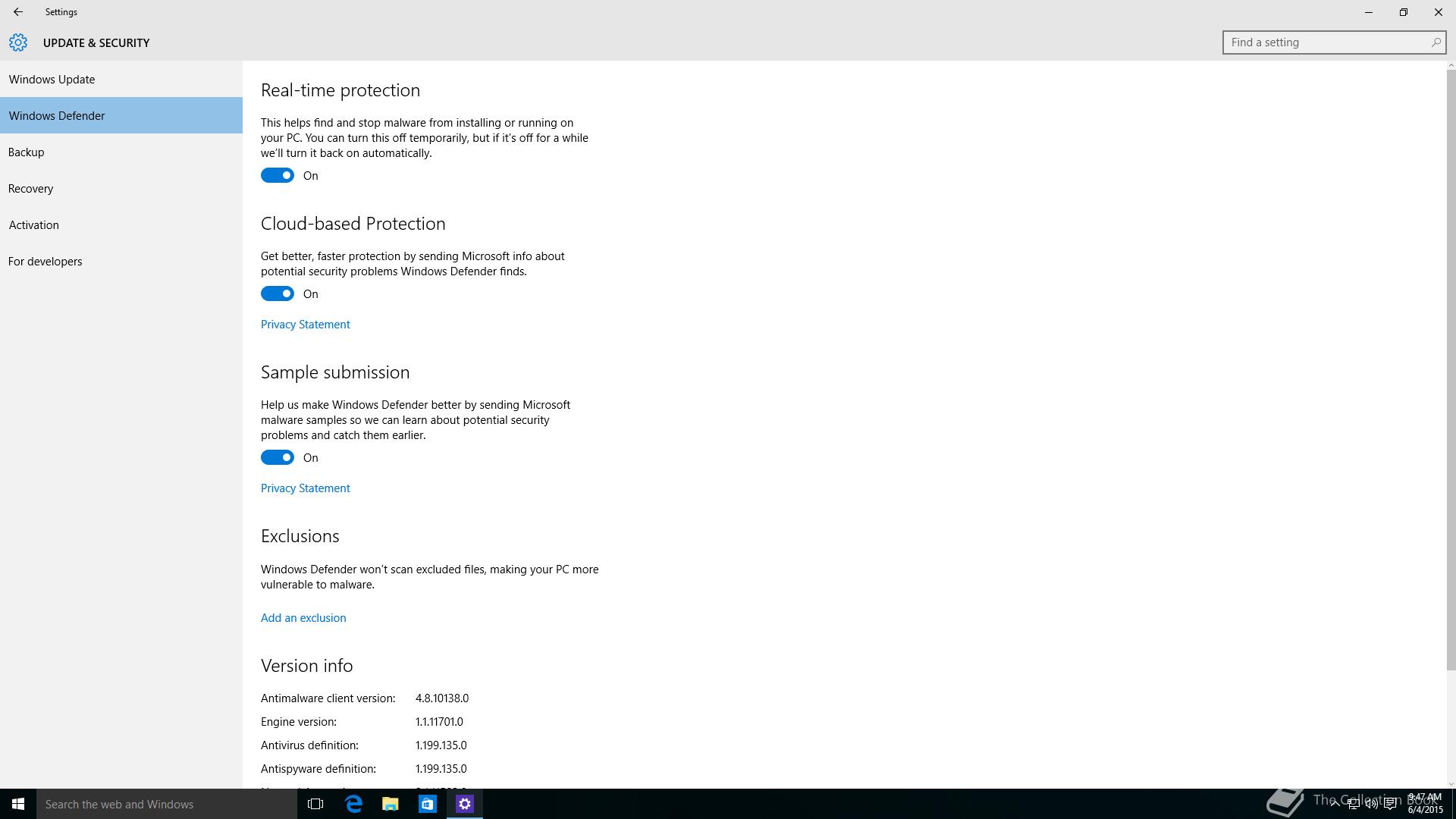Click the search magnifier in Find a setting
This screenshot has width=1456, height=819.
pos(1436,42)
